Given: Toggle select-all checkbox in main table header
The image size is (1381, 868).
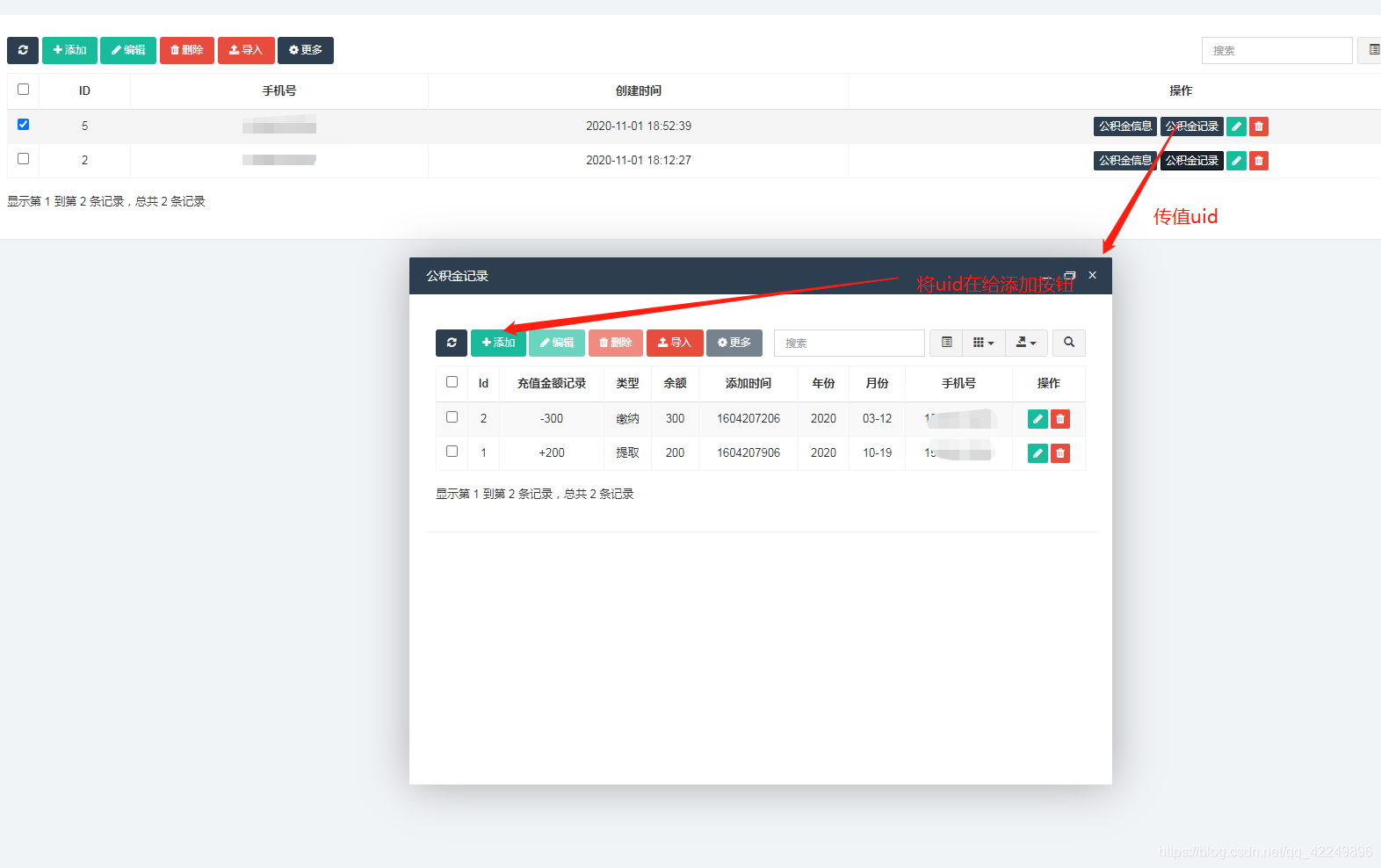Looking at the screenshot, I should tap(24, 90).
